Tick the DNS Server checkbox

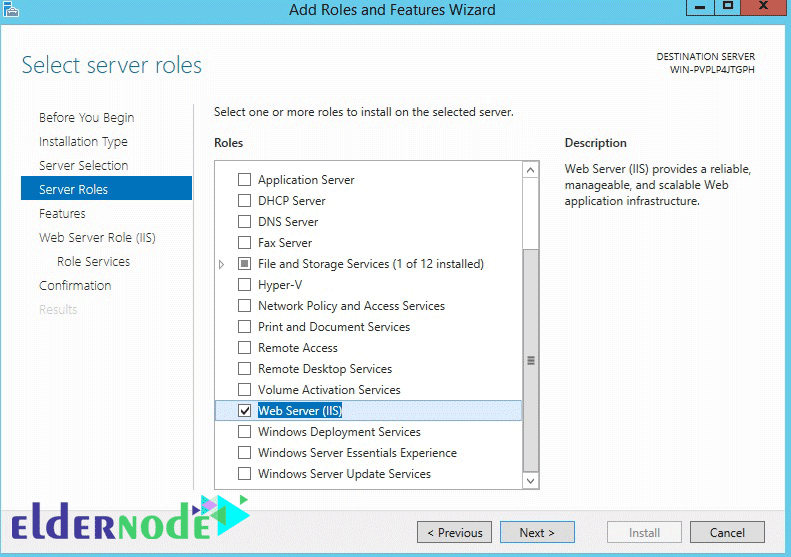click(244, 221)
